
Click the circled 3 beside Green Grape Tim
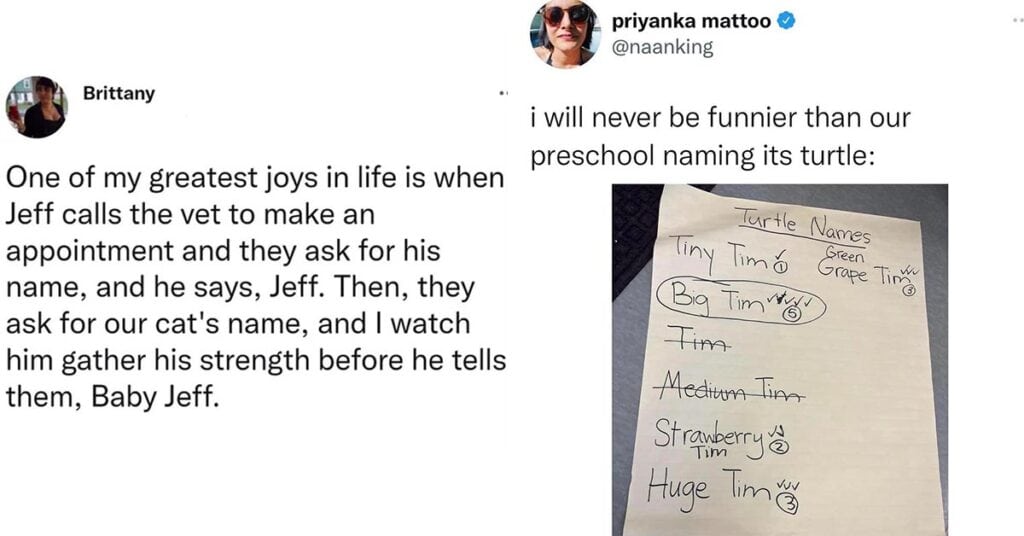pyautogui.click(x=906, y=293)
